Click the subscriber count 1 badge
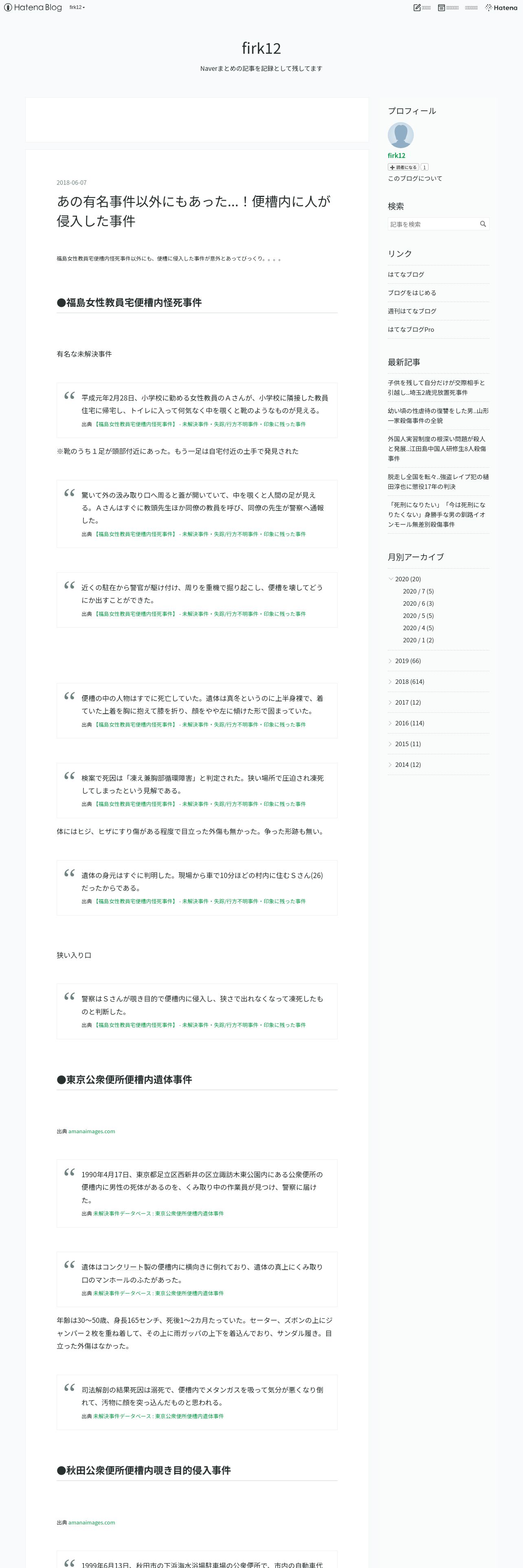Viewport: 523px width, 1568px height. pos(424,167)
